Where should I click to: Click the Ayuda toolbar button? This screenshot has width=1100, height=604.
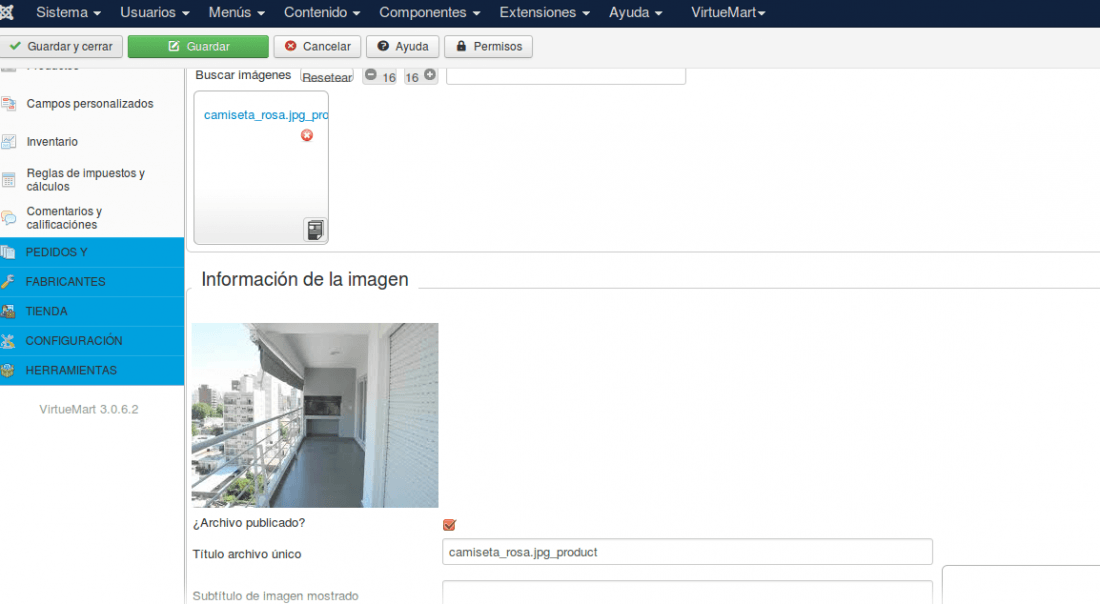403,46
